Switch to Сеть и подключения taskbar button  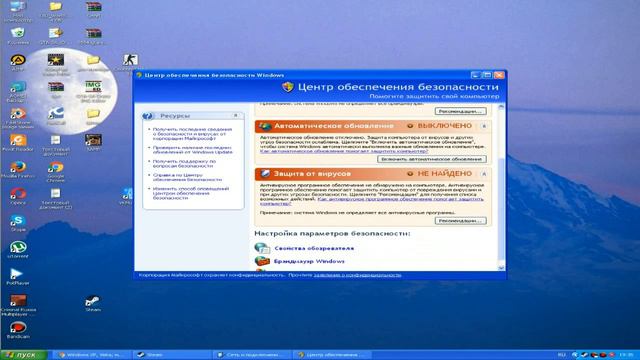coord(251,355)
